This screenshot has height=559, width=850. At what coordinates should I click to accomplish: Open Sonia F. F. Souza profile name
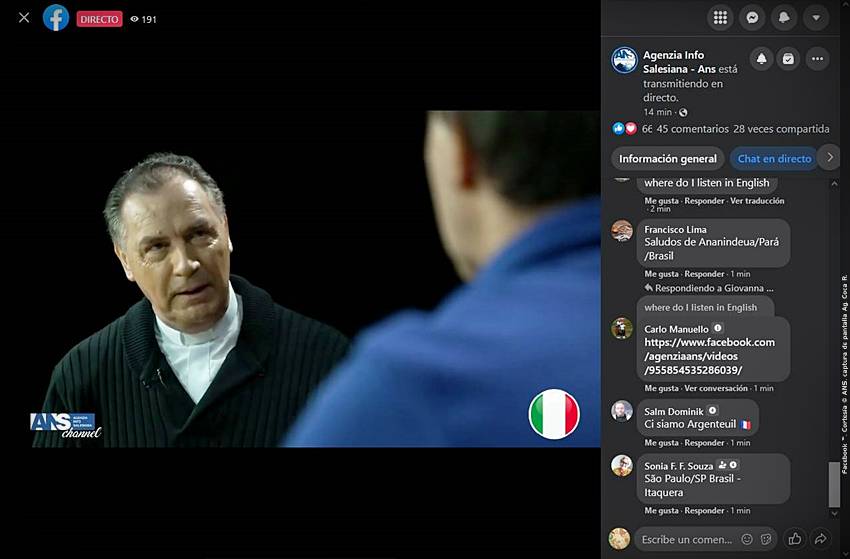(x=679, y=466)
